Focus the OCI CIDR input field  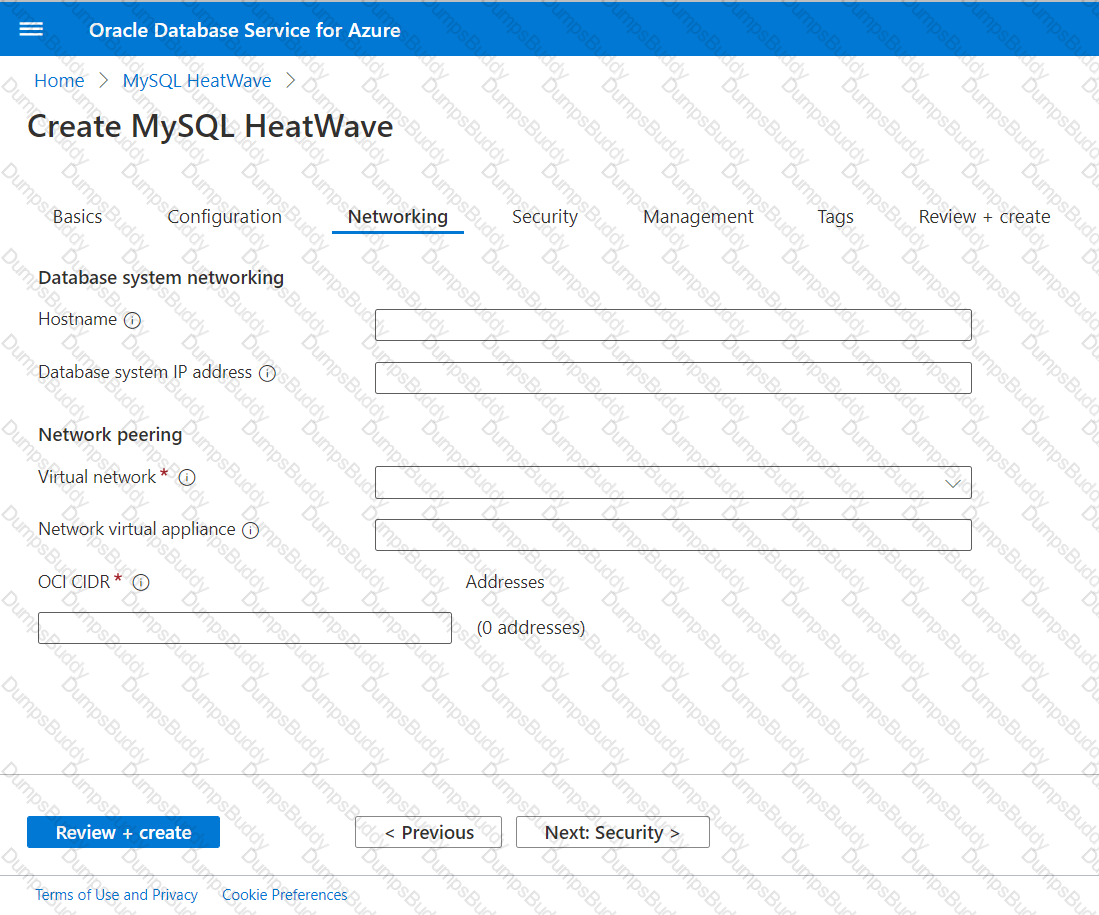245,628
